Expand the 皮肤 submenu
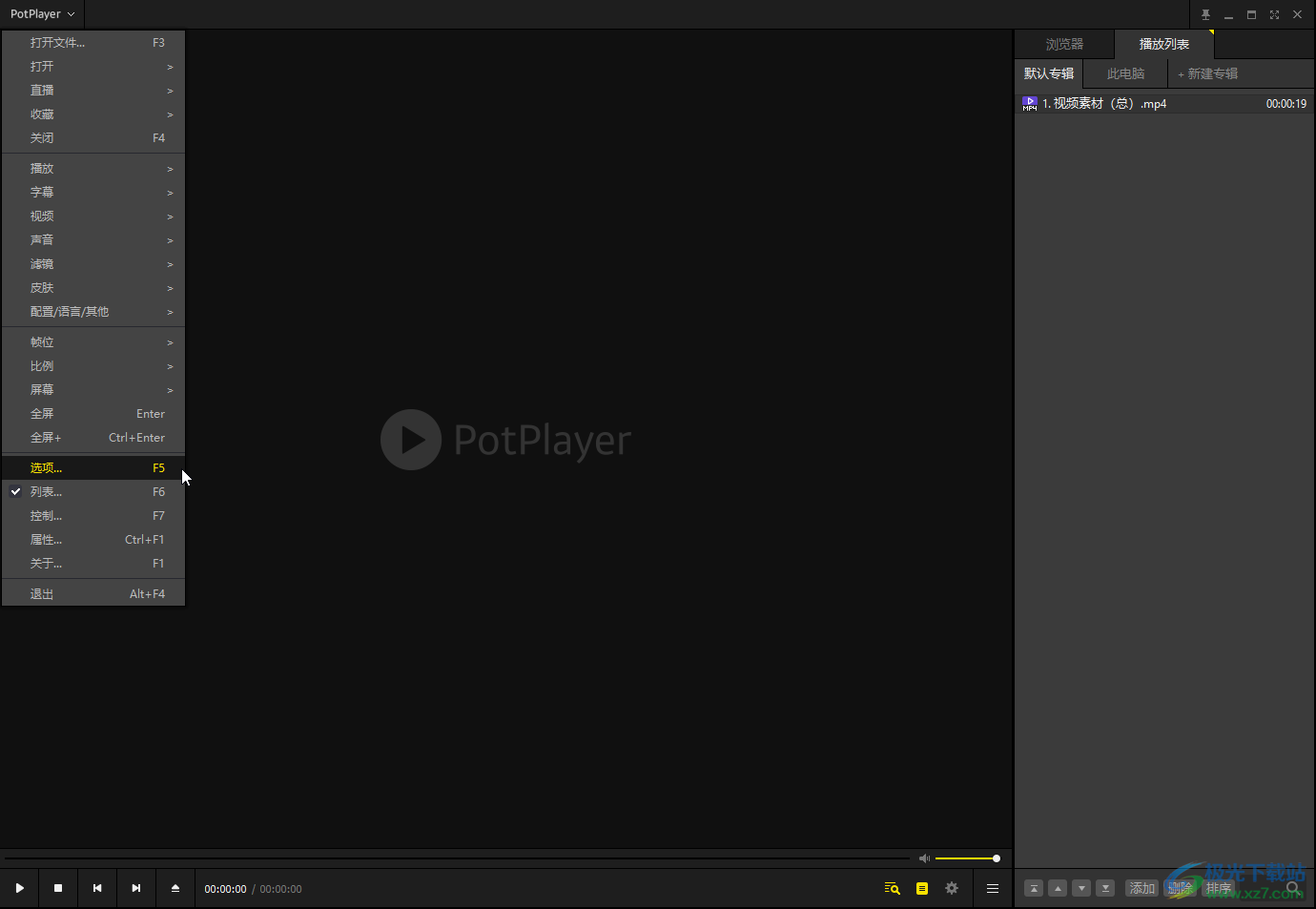The image size is (1316, 909). pyautogui.click(x=93, y=288)
